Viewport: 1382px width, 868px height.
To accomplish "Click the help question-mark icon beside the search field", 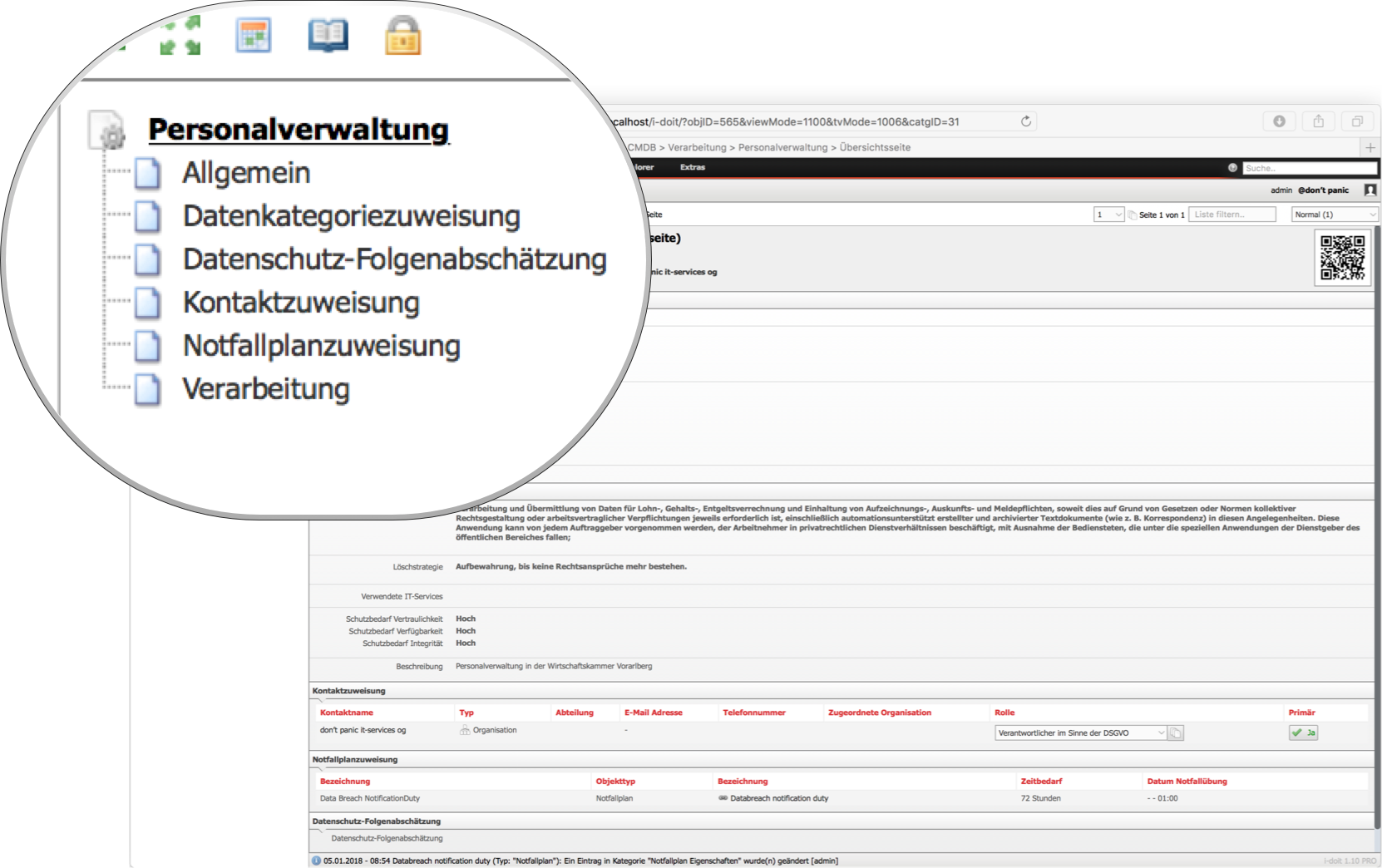I will click(1232, 167).
